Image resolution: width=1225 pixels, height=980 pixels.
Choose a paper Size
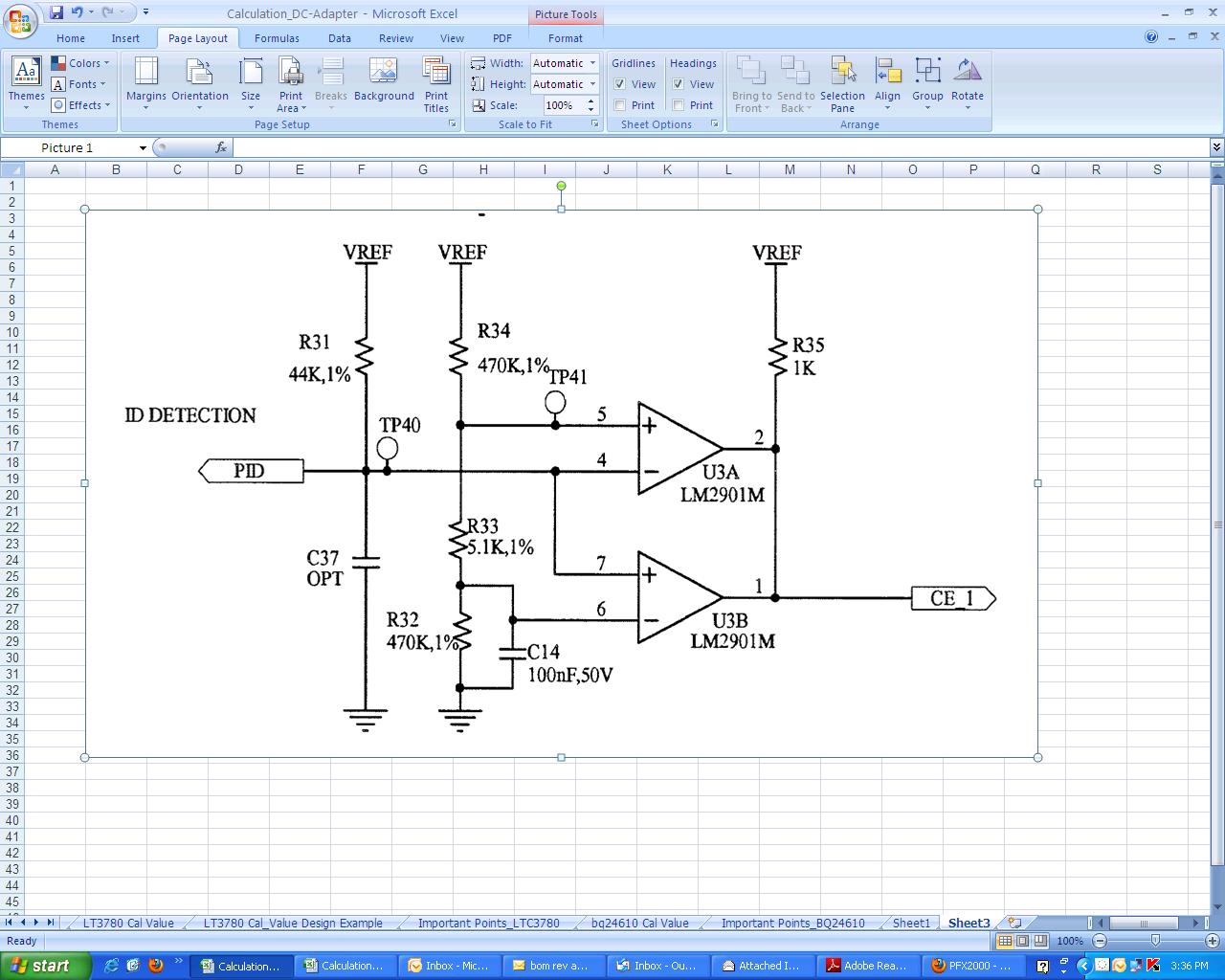(251, 83)
